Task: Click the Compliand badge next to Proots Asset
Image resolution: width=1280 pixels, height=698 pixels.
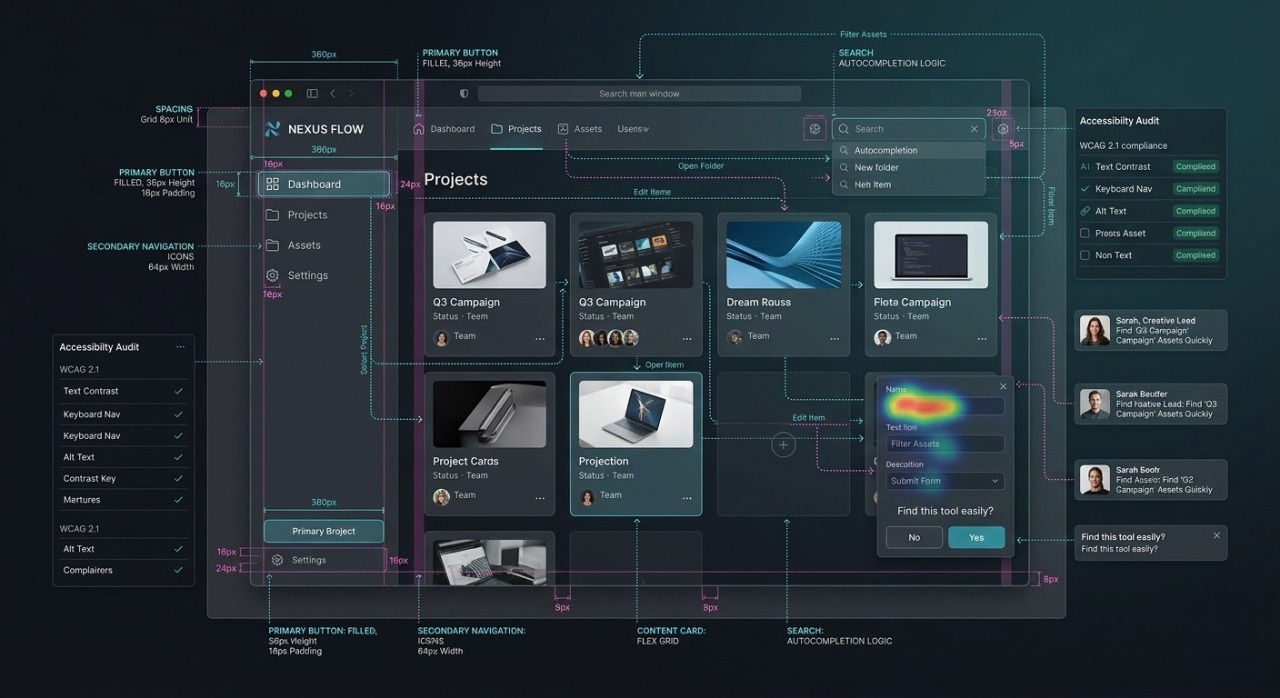Action: pos(1196,233)
